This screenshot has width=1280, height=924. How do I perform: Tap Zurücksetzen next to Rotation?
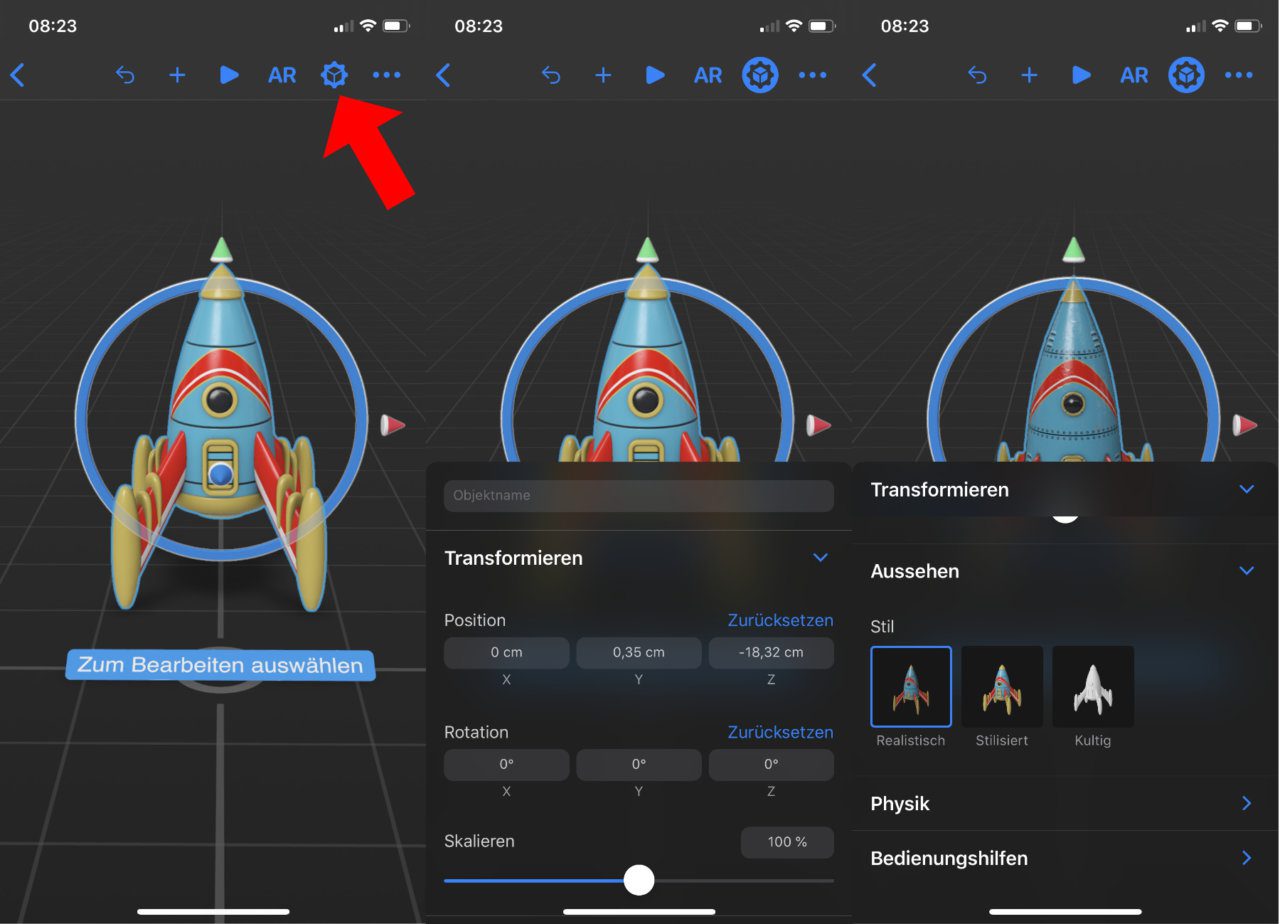point(779,732)
